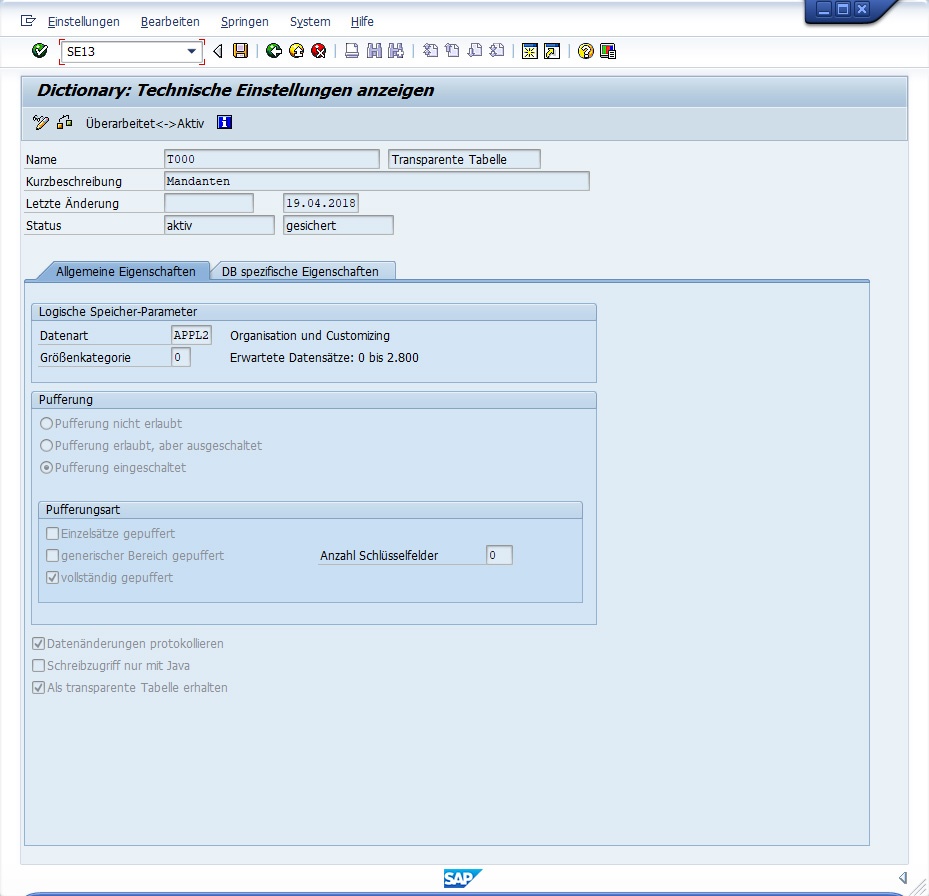The width and height of the screenshot is (929, 896).
Task: Click the yellow Exit arrow icon
Action: click(296, 51)
